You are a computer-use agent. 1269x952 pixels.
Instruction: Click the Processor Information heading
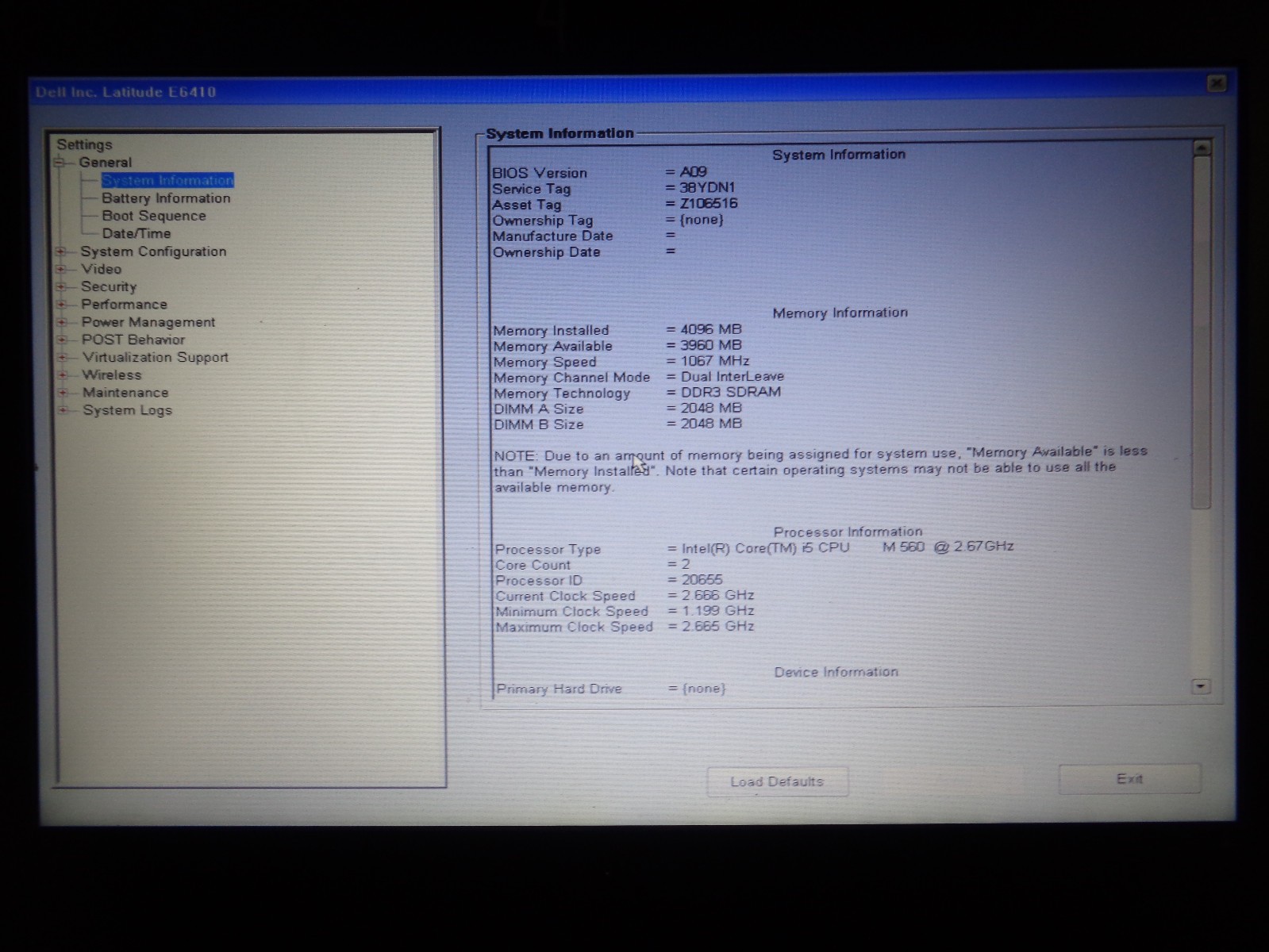[x=848, y=532]
